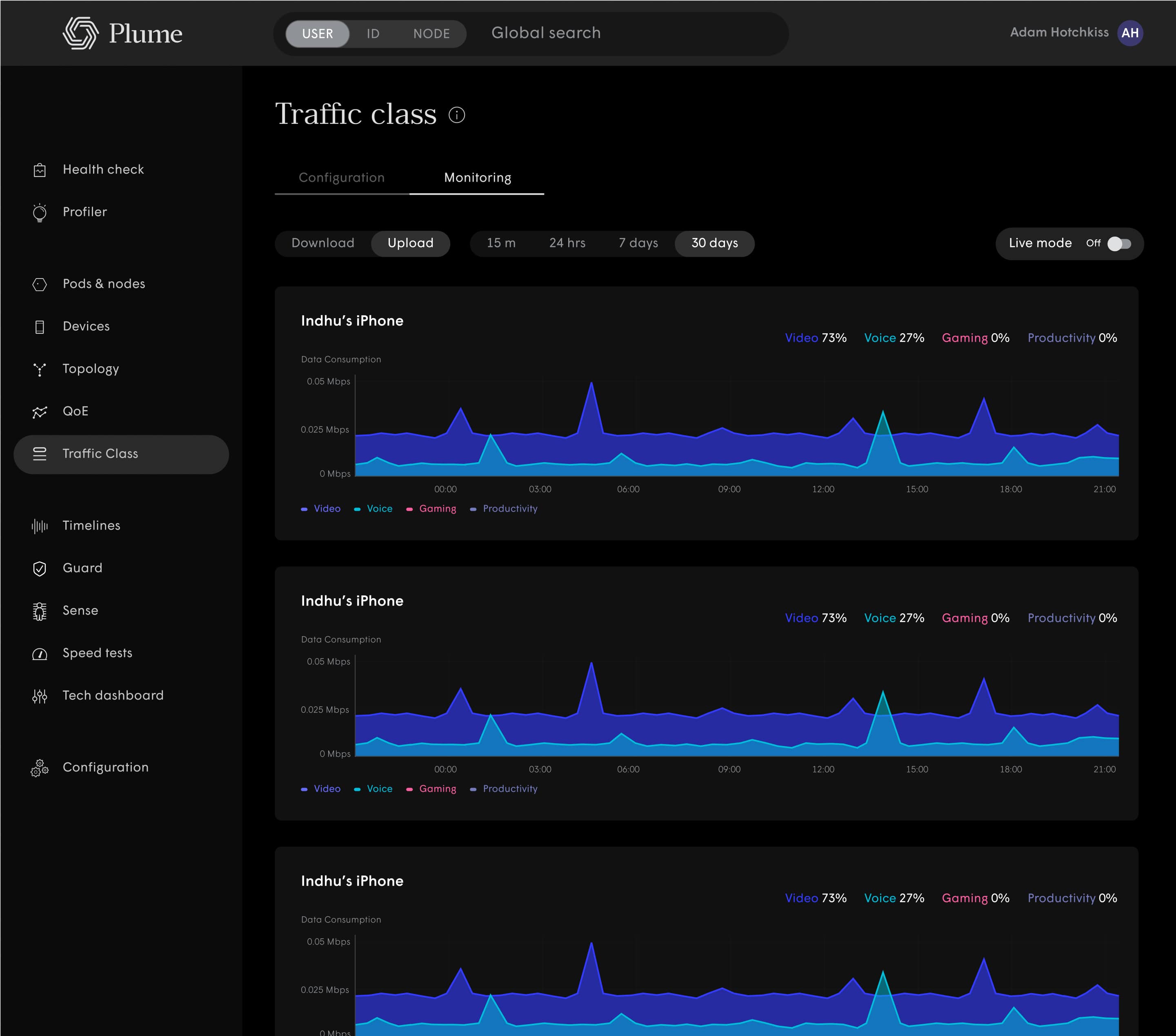This screenshot has width=1176, height=1036.
Task: Open sidebar Configuration settings
Action: point(106,769)
